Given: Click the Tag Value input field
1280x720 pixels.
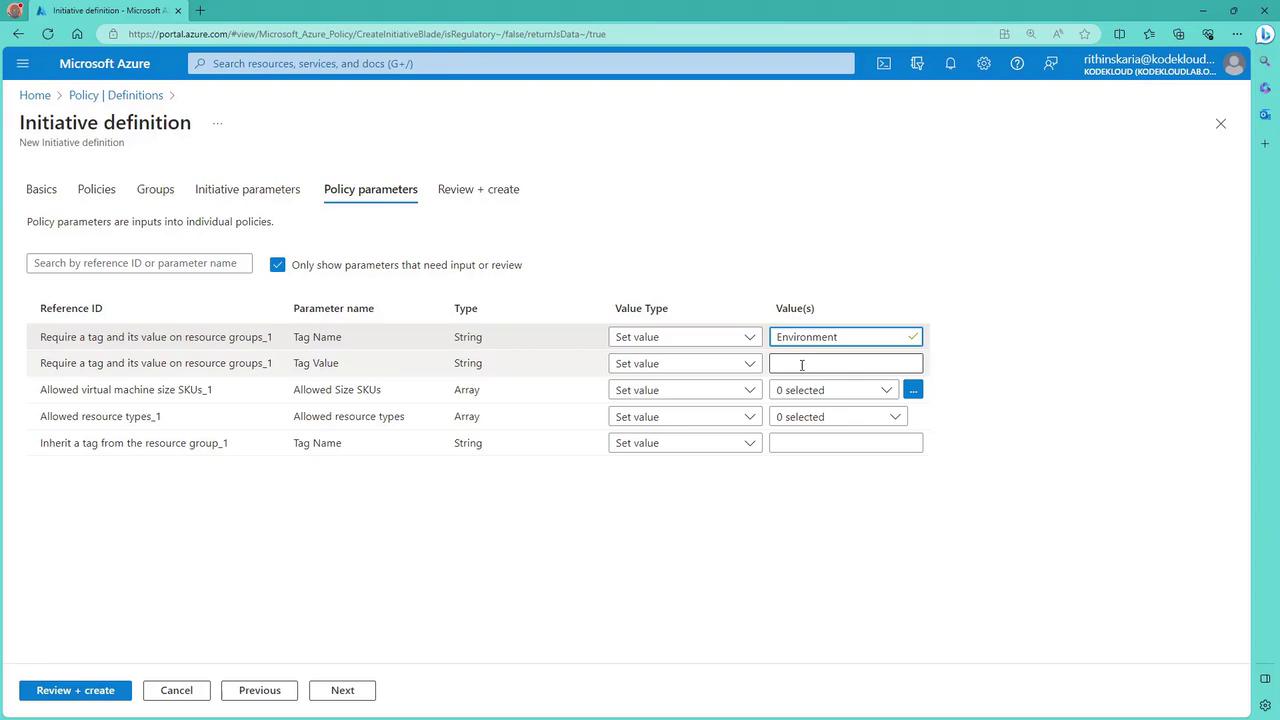Looking at the screenshot, I should click(846, 364).
